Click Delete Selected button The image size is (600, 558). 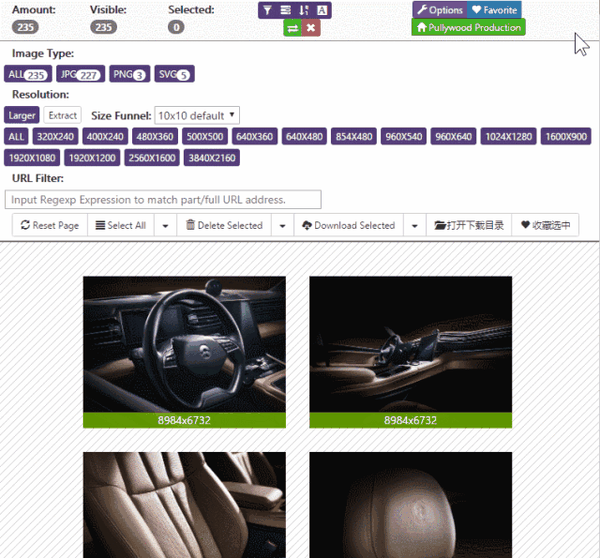[224, 225]
